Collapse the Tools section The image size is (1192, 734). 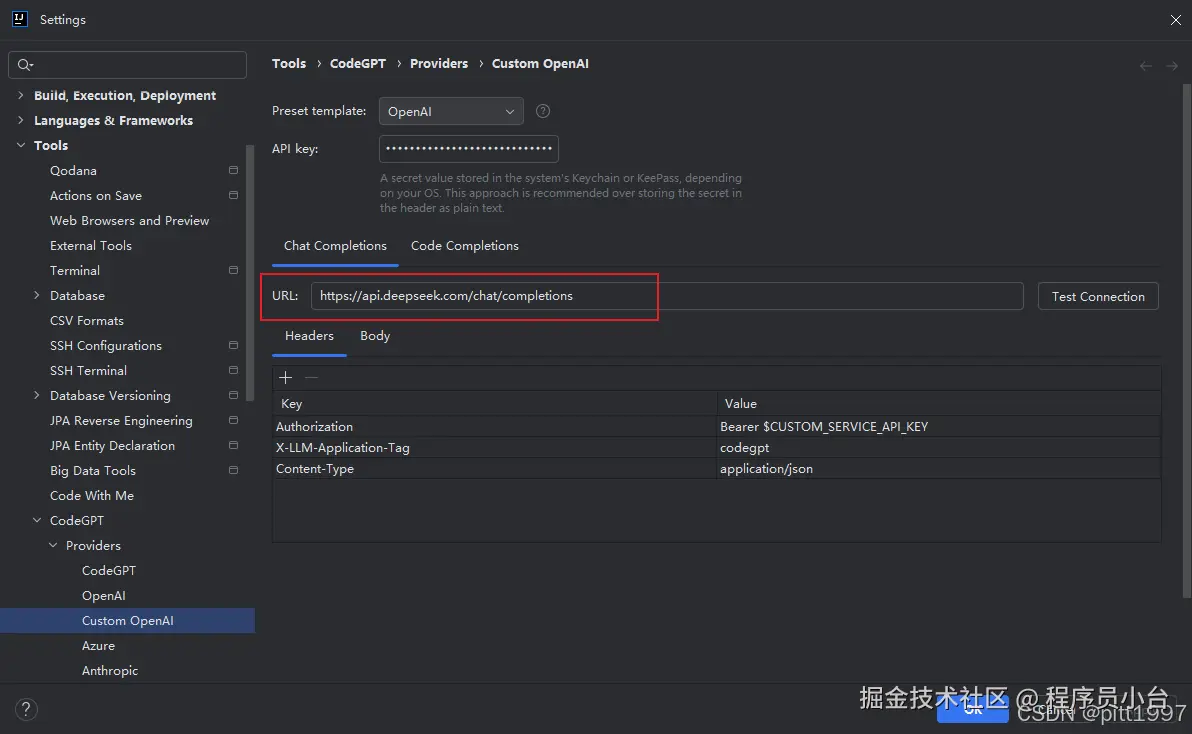21,145
